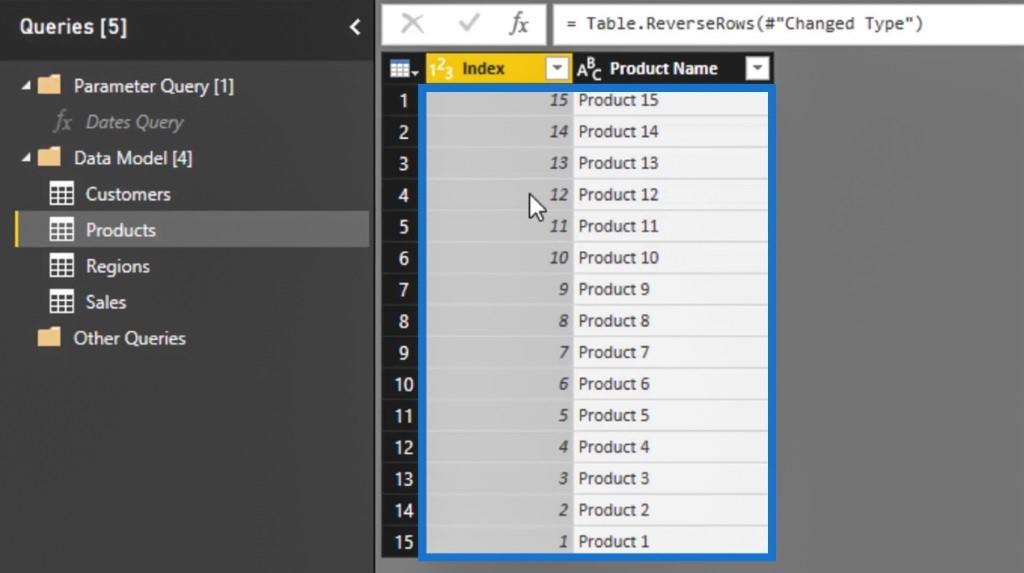Screen dimensions: 1024x573
Task: Click the 'Product 13' cell
Action: point(671,163)
